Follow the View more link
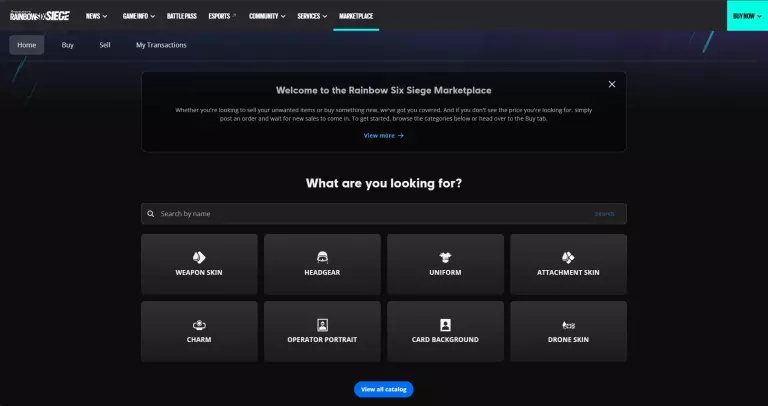Image resolution: width=768 pixels, height=406 pixels. (384, 136)
